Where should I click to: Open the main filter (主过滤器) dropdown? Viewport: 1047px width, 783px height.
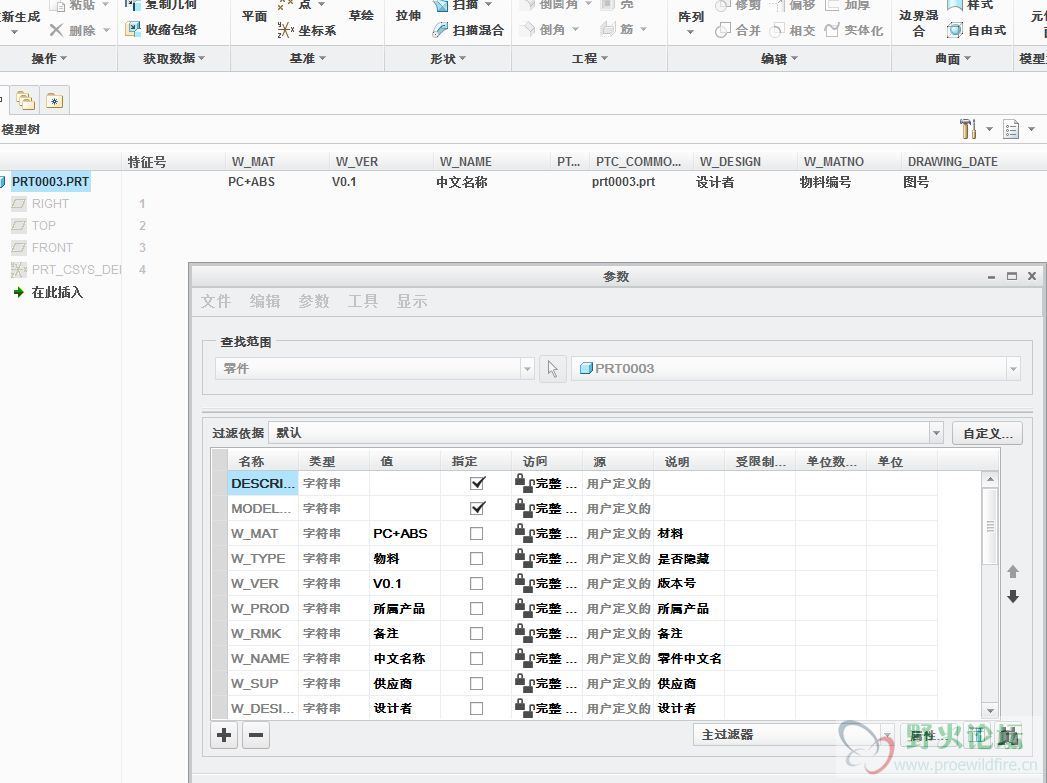pos(887,735)
